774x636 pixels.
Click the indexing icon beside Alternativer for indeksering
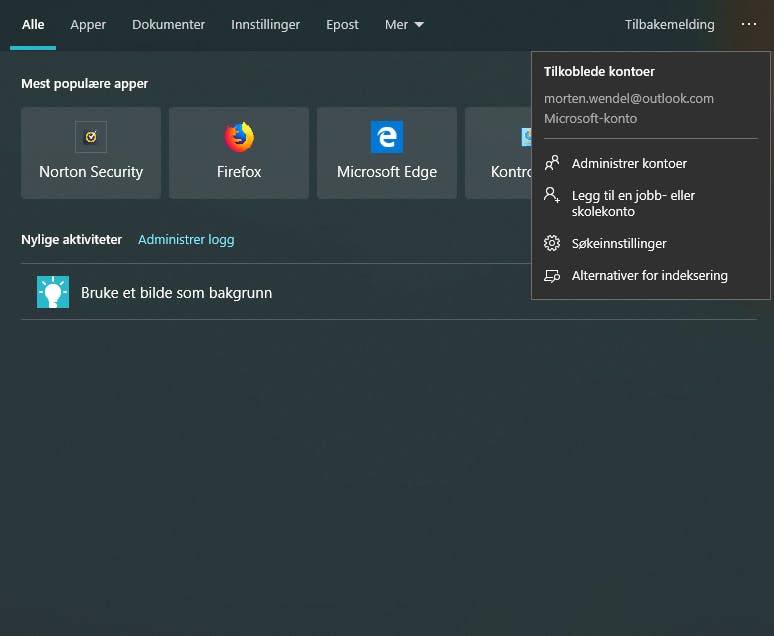tap(552, 276)
